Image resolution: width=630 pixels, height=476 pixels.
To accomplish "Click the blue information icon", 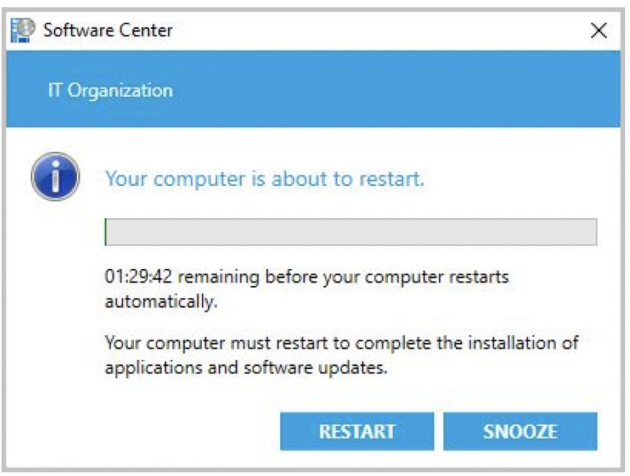I will (x=56, y=178).
